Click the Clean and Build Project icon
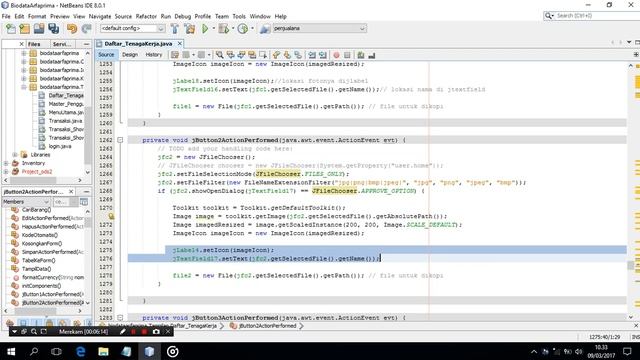The width and height of the screenshot is (640, 360). 190,29
